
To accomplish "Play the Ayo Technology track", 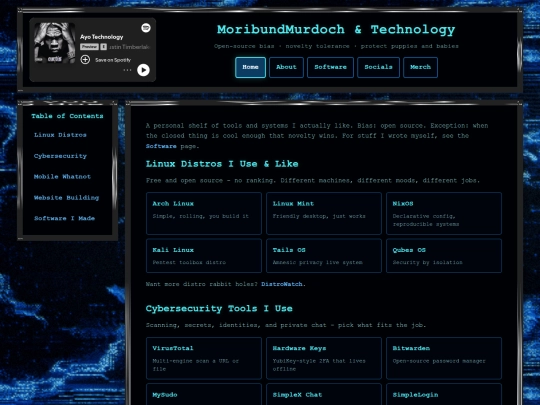I will tap(143, 70).
